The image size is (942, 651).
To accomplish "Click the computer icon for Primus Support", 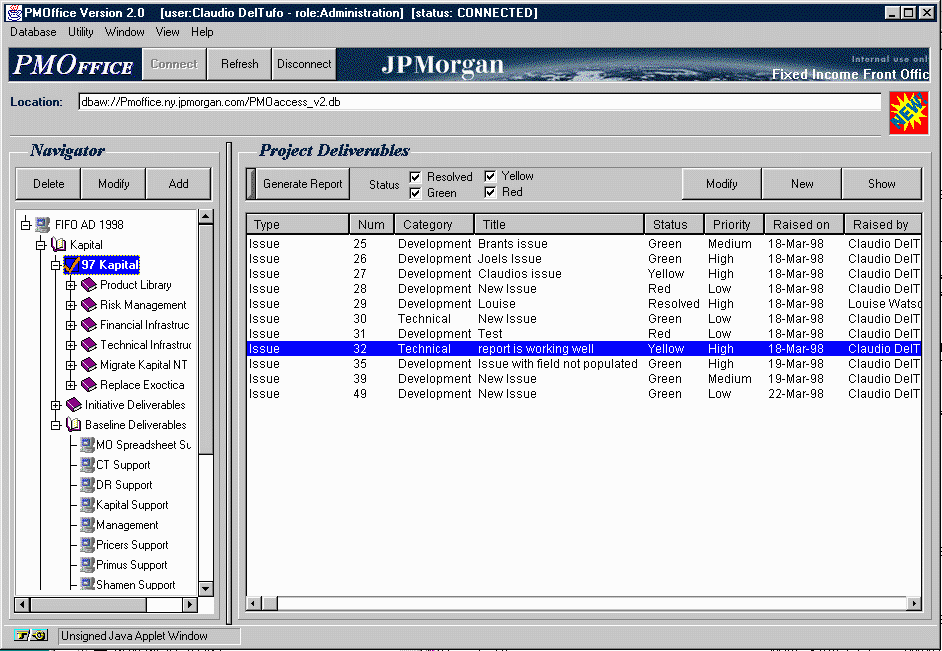I will tap(88, 565).
